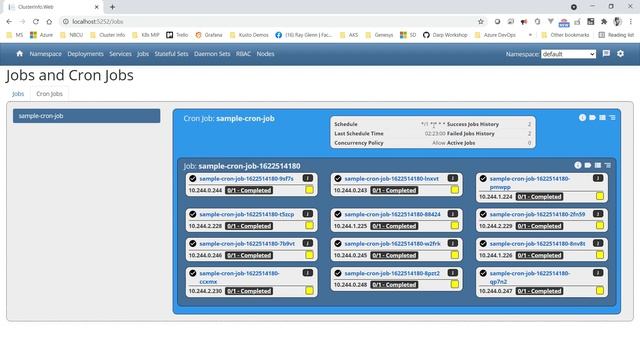Viewport: 640px width, 360px height.
Task: Open Deployments in the navbar
Action: pos(85,54)
